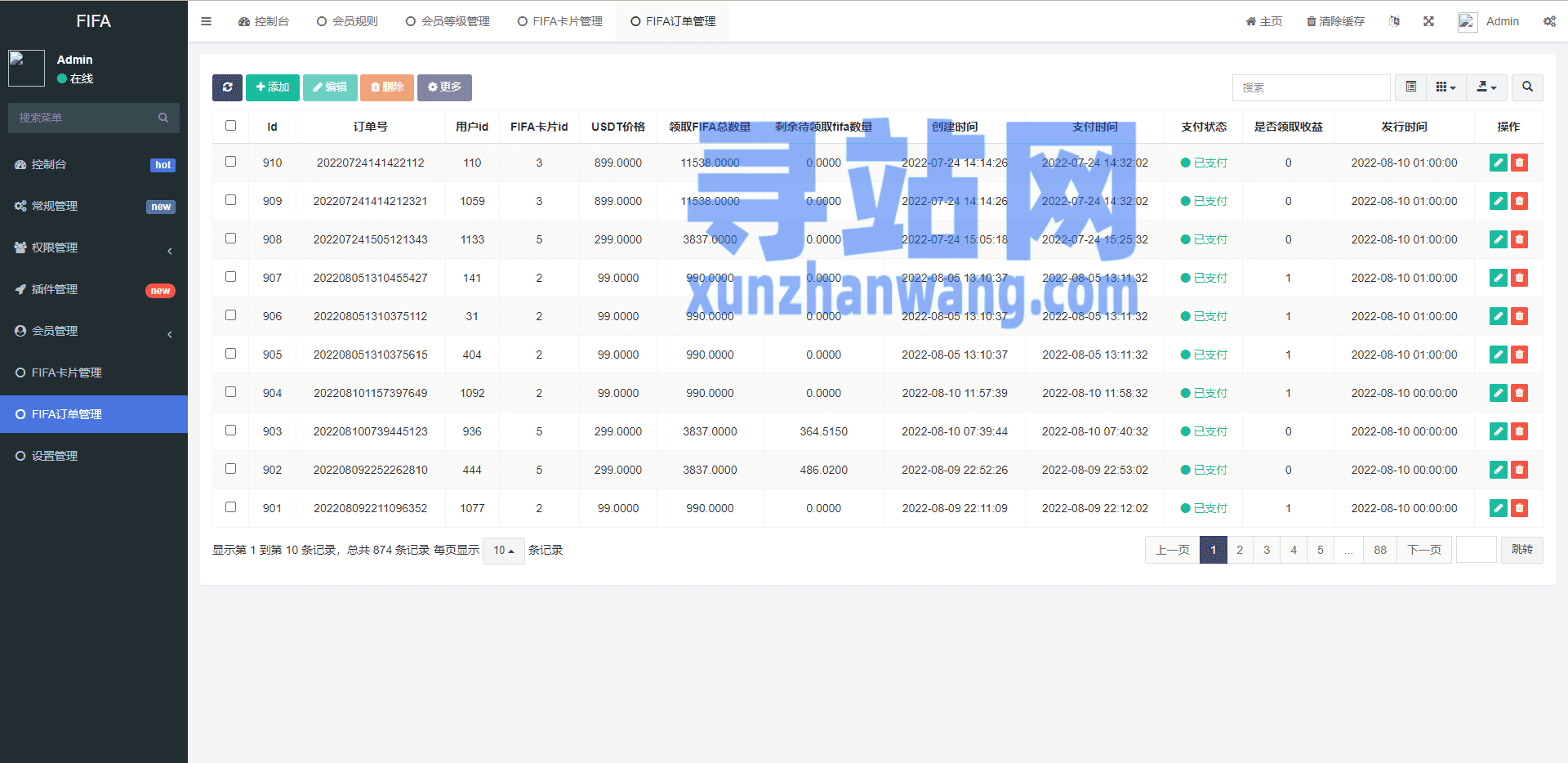This screenshot has height=763, width=1568.
Task: Click the 主页 home link
Action: [1264, 21]
